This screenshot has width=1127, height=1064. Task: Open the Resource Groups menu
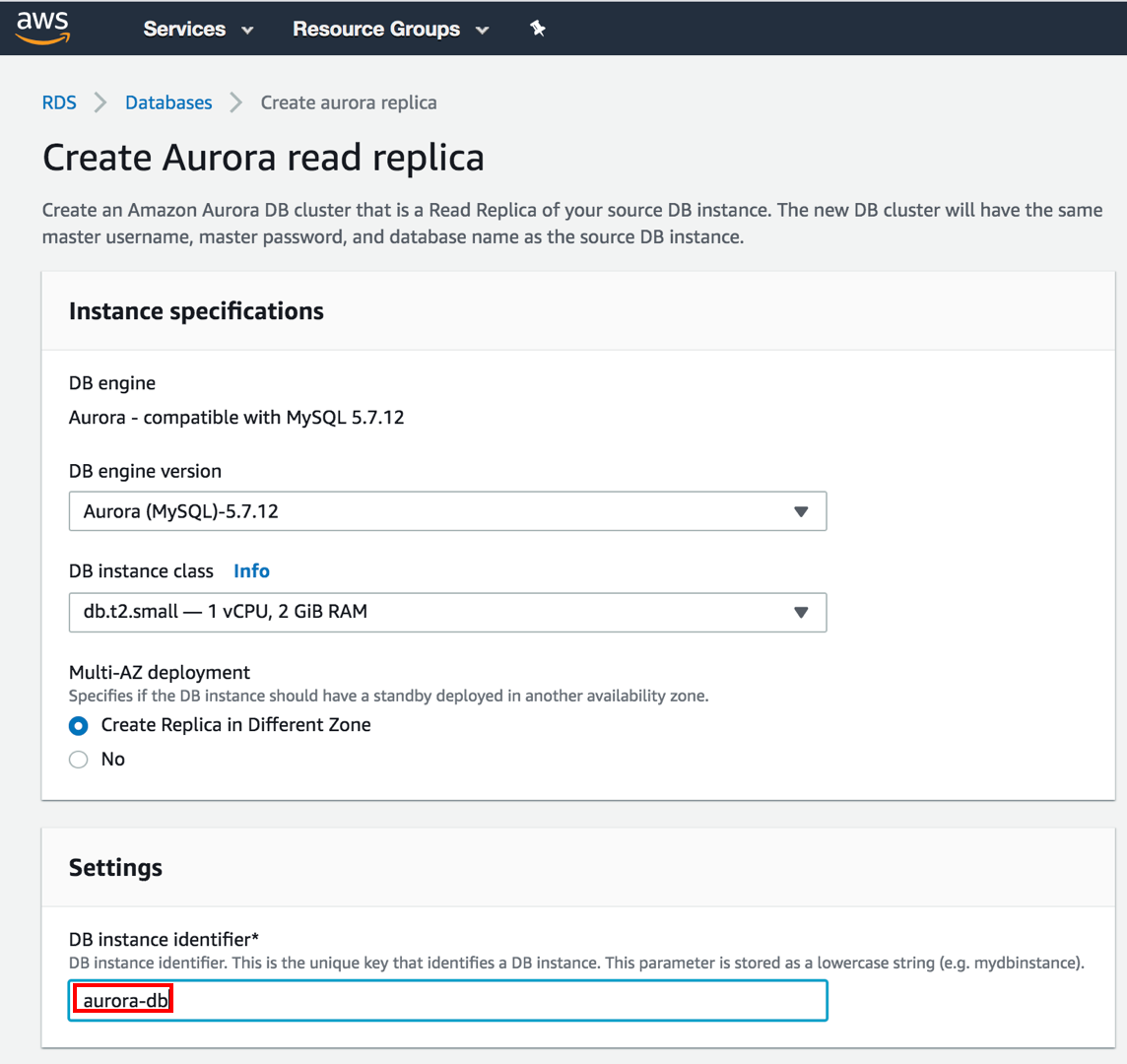click(x=390, y=30)
